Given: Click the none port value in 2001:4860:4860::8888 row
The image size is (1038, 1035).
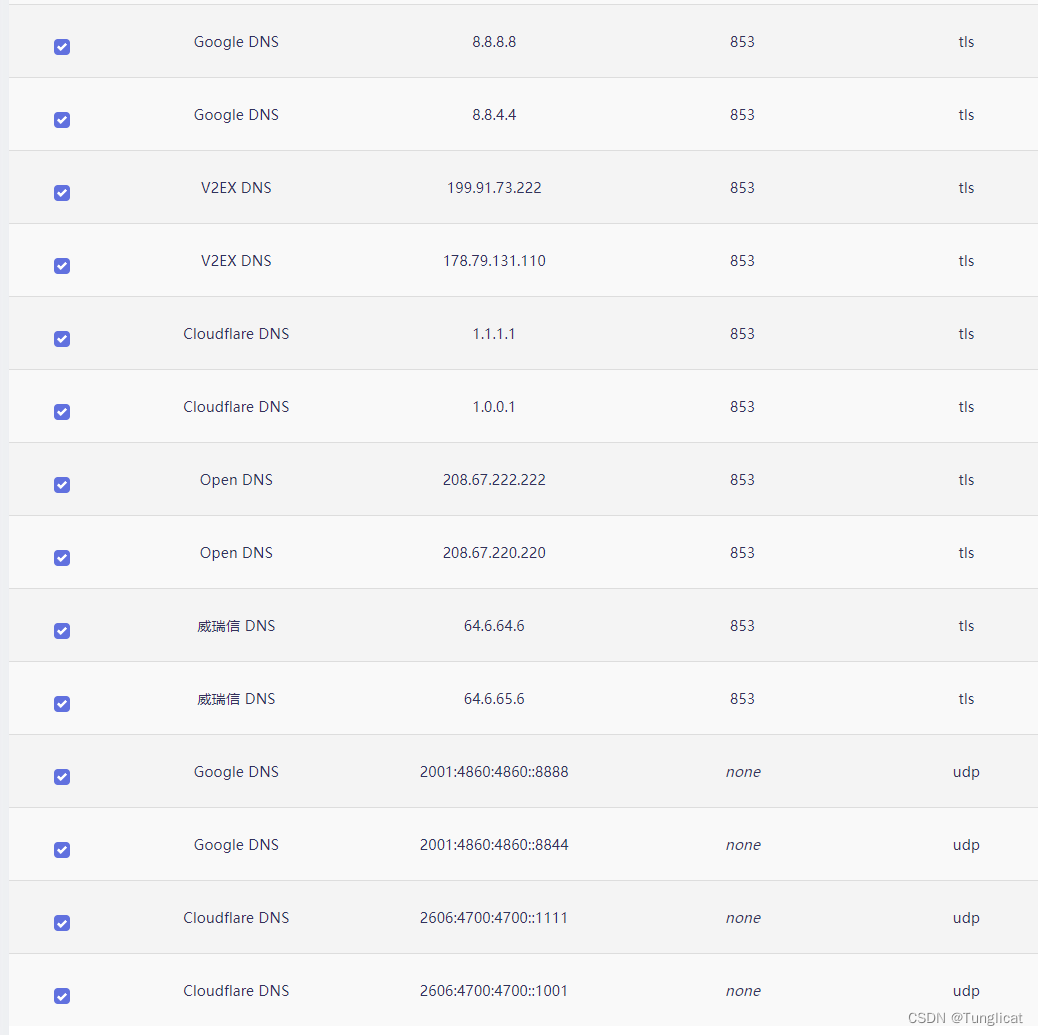Looking at the screenshot, I should pos(743,772).
